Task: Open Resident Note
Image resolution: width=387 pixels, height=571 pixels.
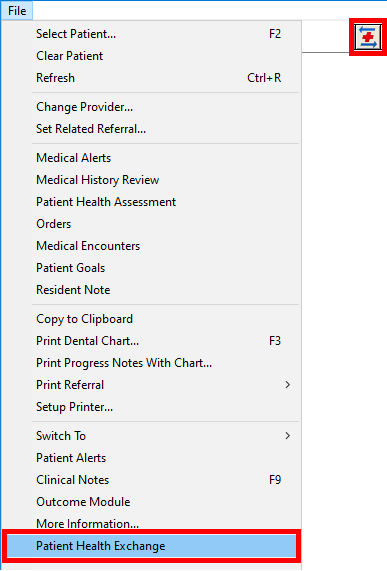Action: (151, 290)
